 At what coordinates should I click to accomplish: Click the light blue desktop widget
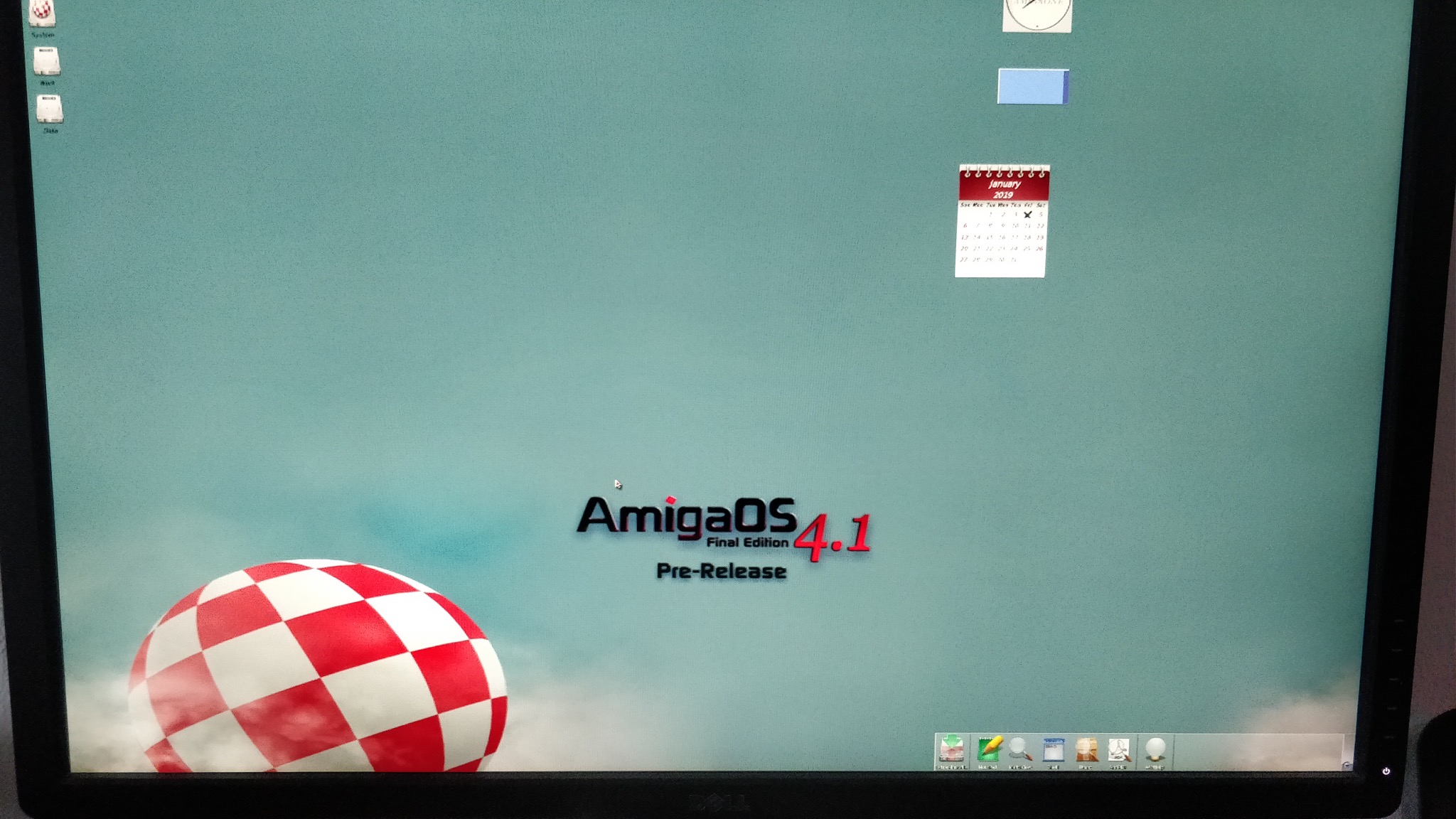tap(1029, 87)
